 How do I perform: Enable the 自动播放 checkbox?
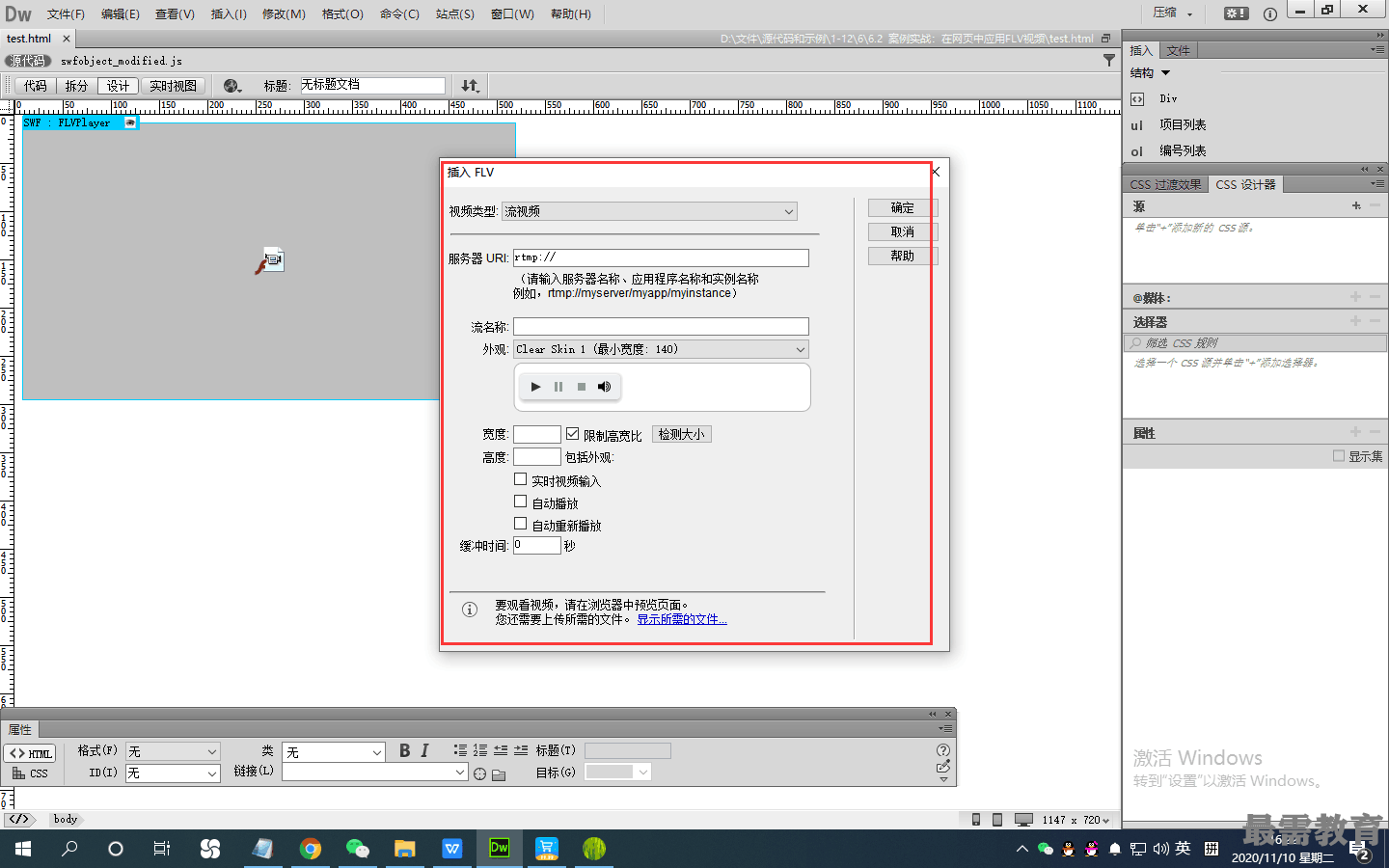pyautogui.click(x=521, y=502)
